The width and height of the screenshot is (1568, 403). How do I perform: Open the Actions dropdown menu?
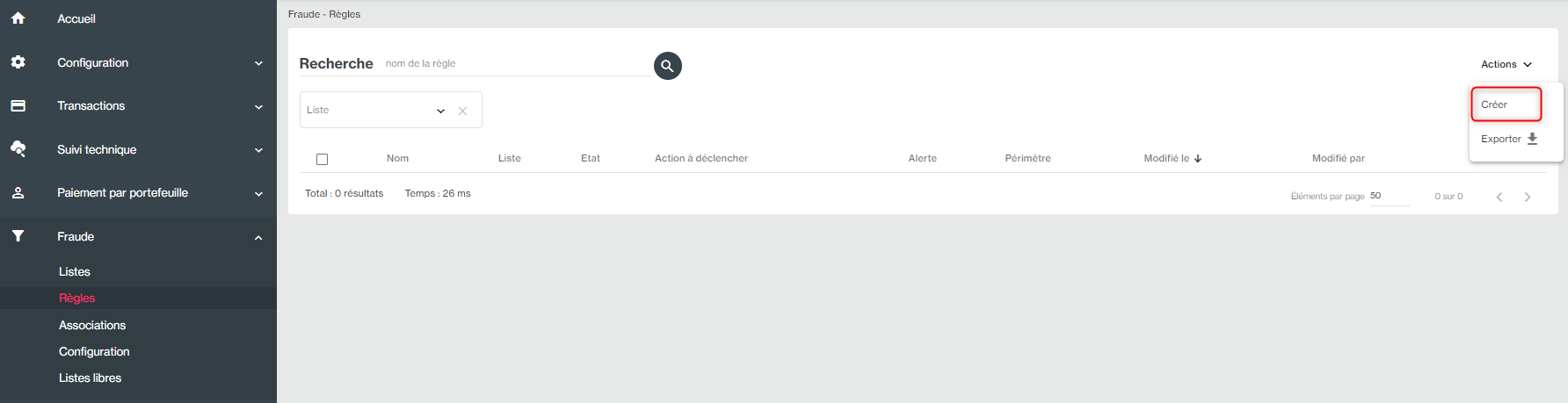click(1506, 64)
